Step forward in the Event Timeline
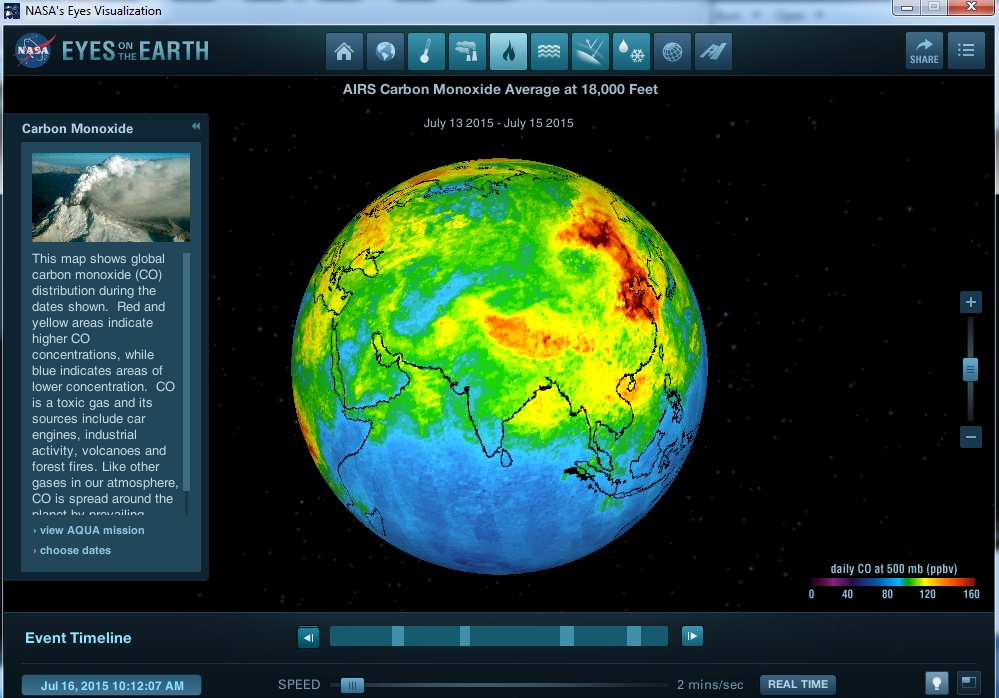Screen dimensions: 999x698 click(x=692, y=636)
